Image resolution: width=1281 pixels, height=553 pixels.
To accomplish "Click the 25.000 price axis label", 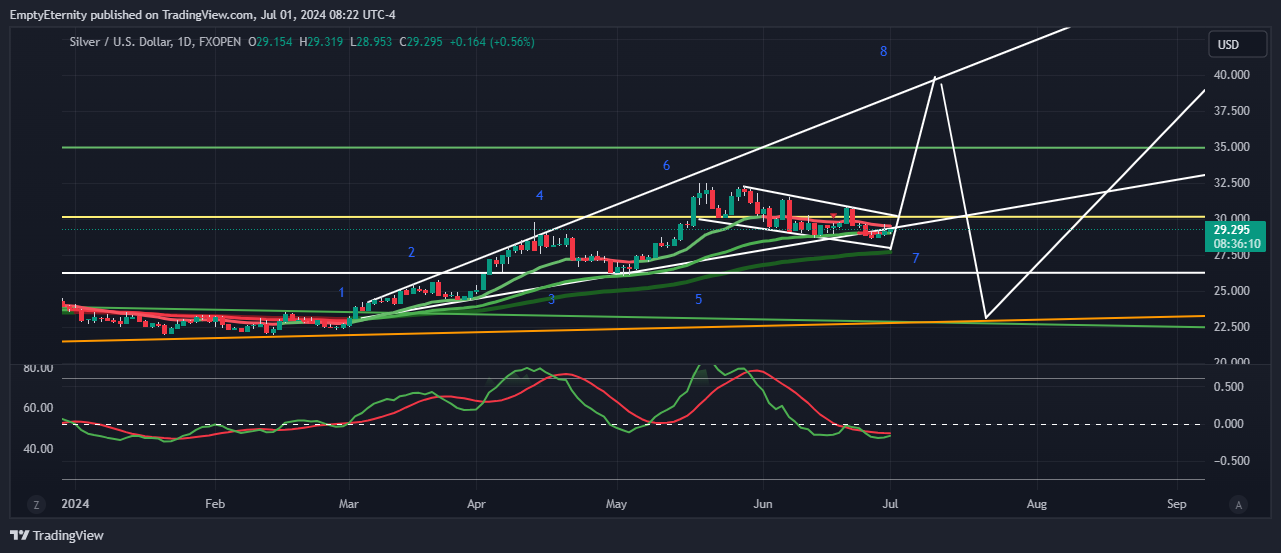I will (x=1231, y=291).
